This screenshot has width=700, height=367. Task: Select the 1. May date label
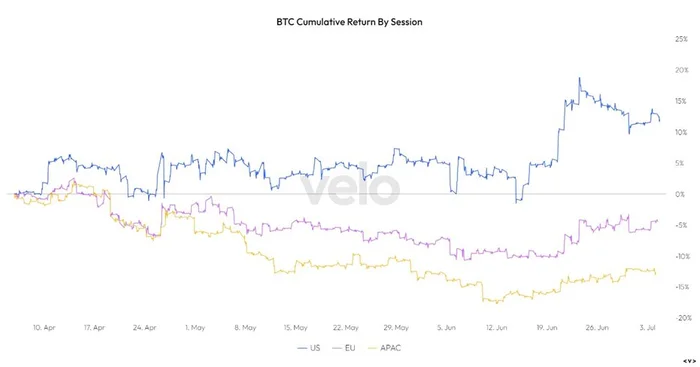pos(195,328)
